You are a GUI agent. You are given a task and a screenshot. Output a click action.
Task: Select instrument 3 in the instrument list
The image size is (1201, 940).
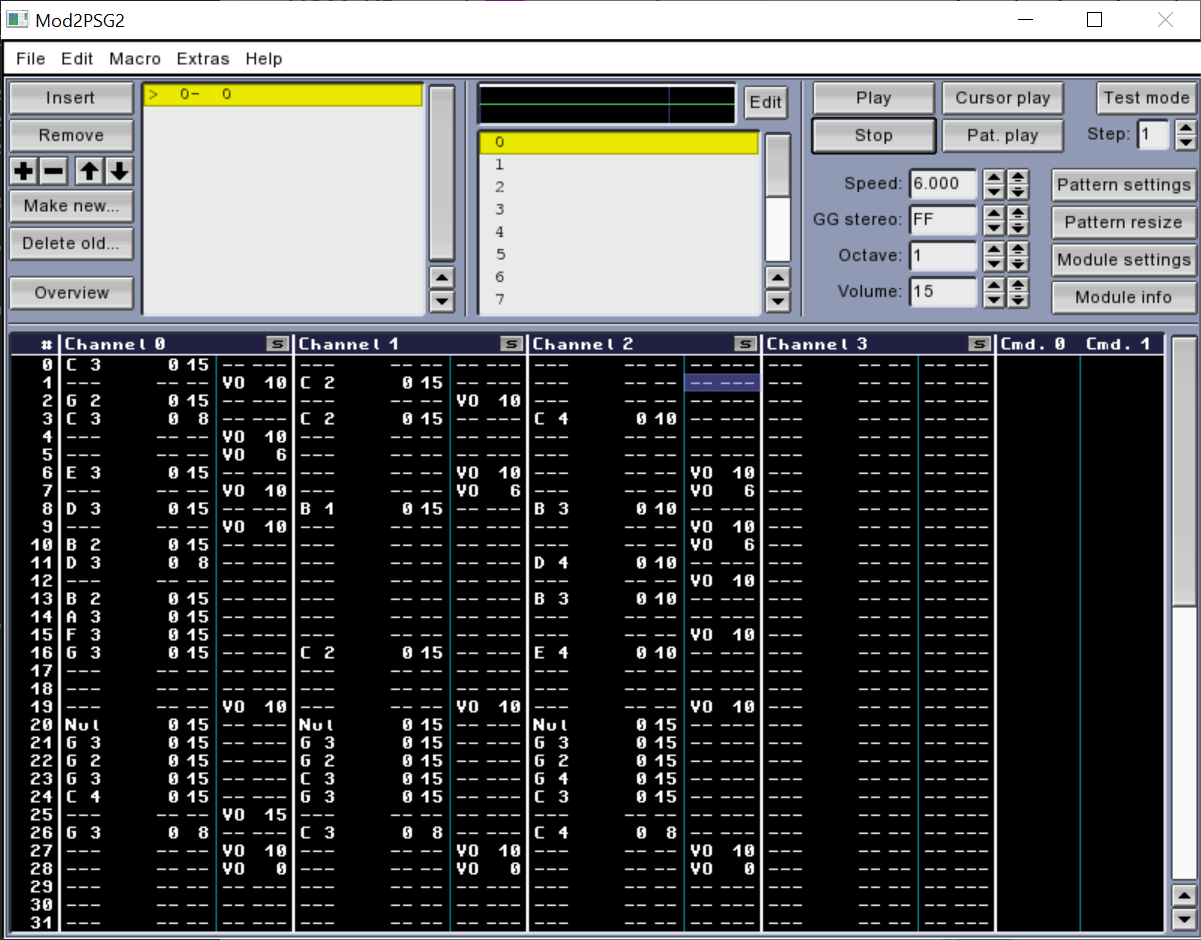[619, 210]
